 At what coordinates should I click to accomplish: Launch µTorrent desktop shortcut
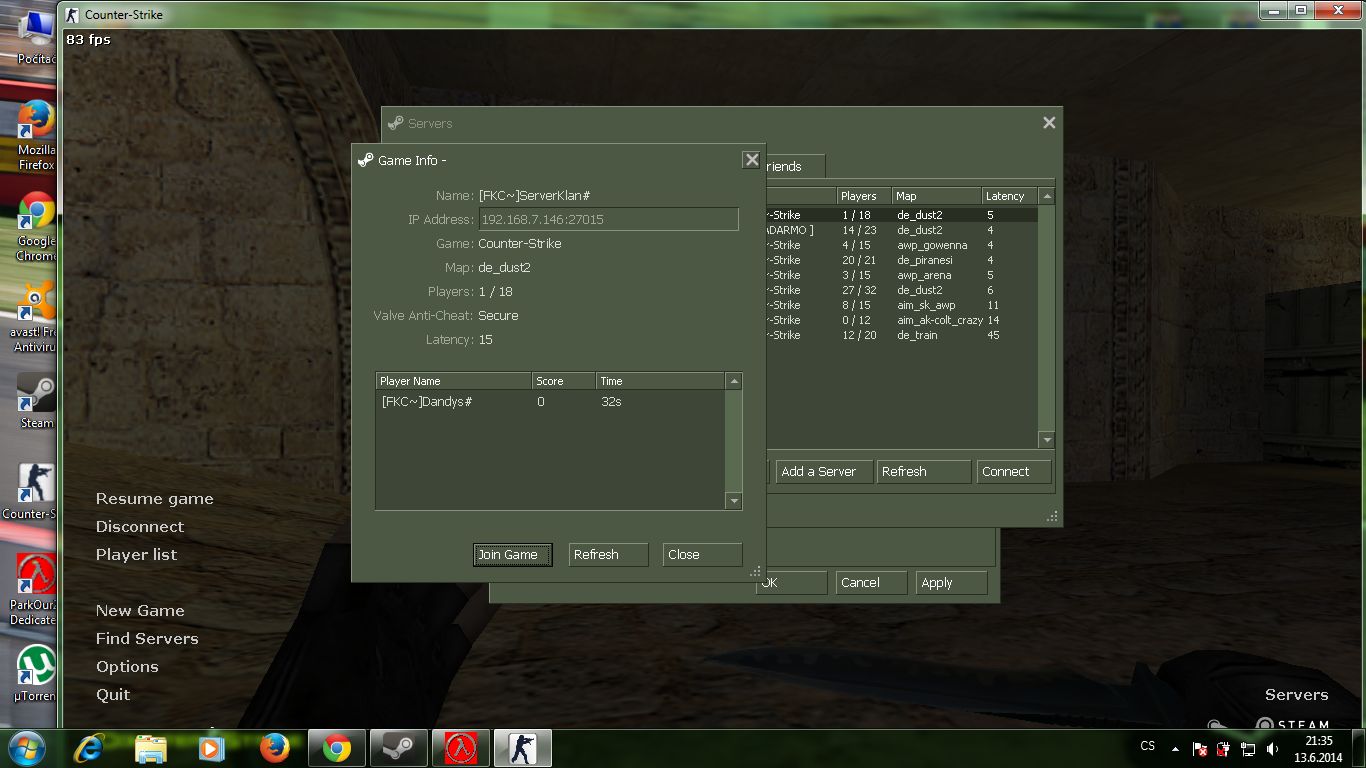[x=36, y=674]
